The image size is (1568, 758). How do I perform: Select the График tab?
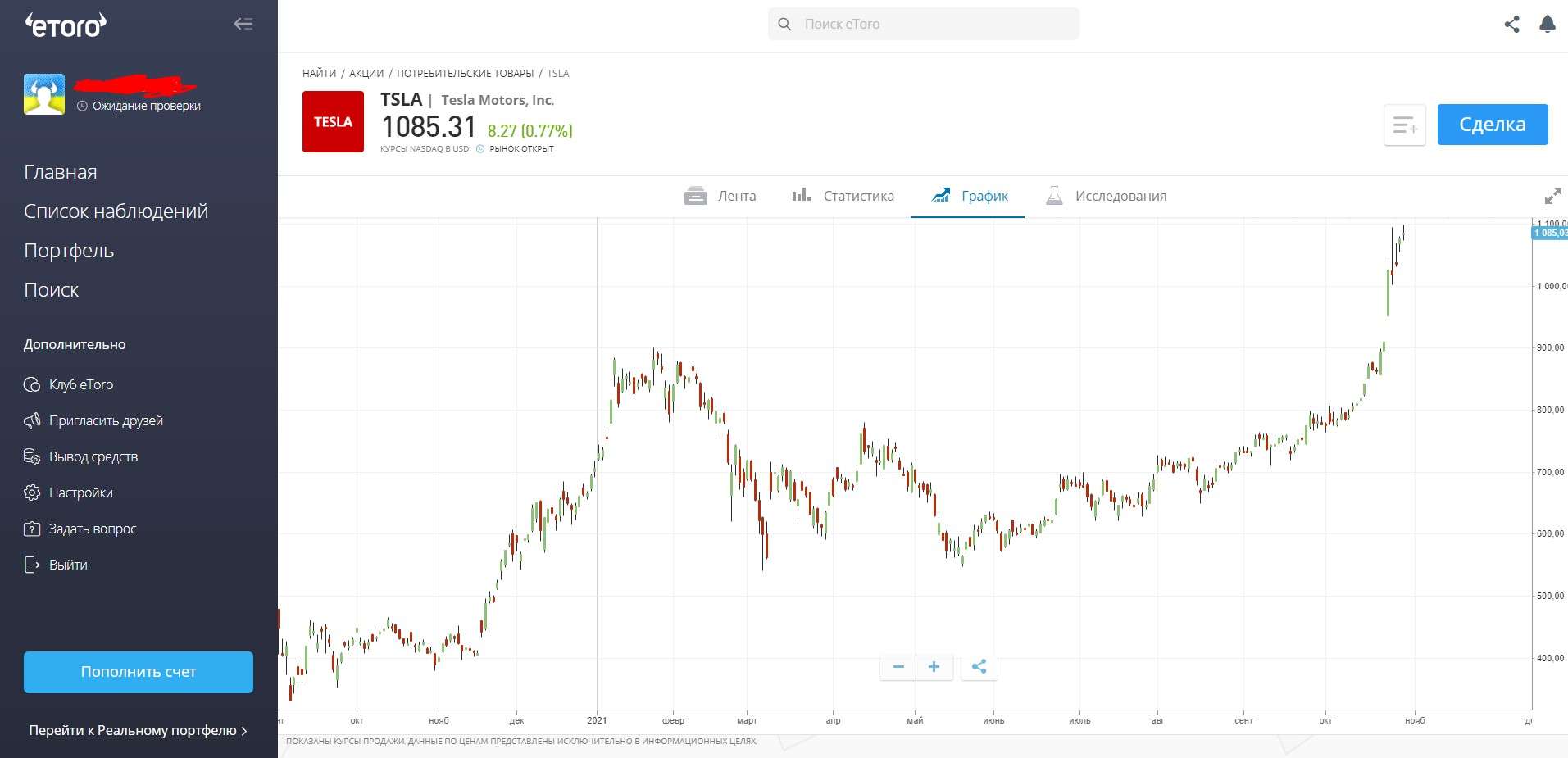point(970,196)
